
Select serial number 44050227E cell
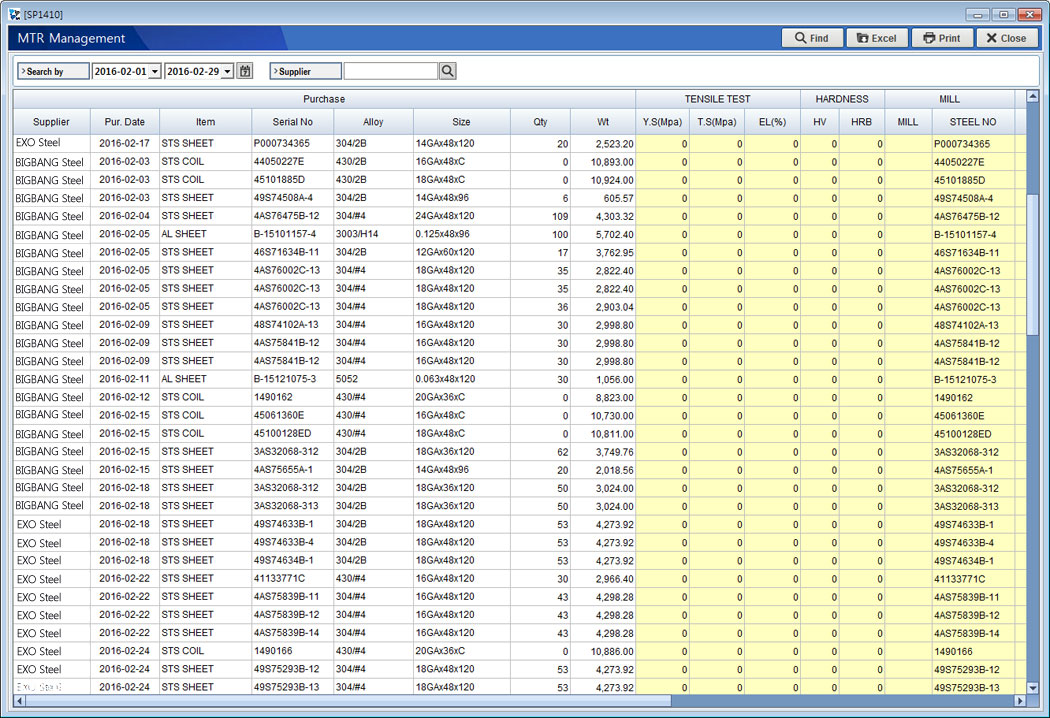coord(293,161)
